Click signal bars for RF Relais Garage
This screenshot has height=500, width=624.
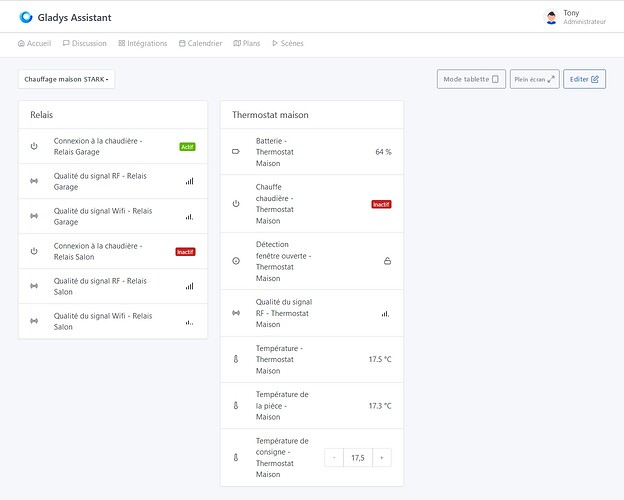tap(189, 181)
